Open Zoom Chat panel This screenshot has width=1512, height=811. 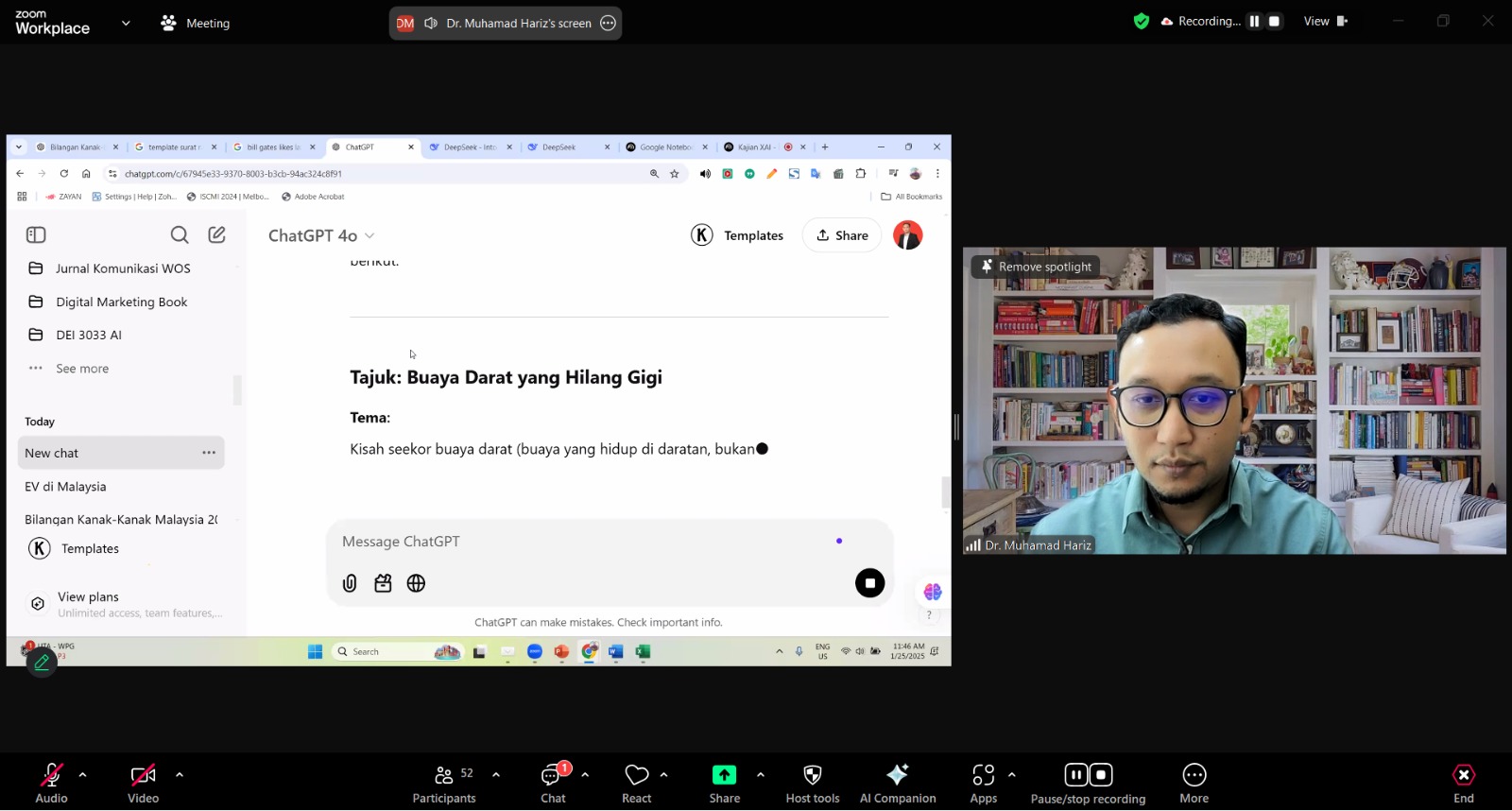(553, 784)
